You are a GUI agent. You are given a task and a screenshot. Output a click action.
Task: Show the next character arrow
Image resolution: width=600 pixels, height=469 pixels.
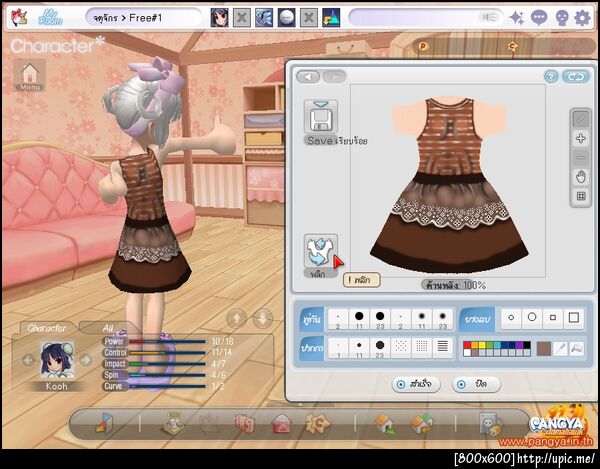86,360
